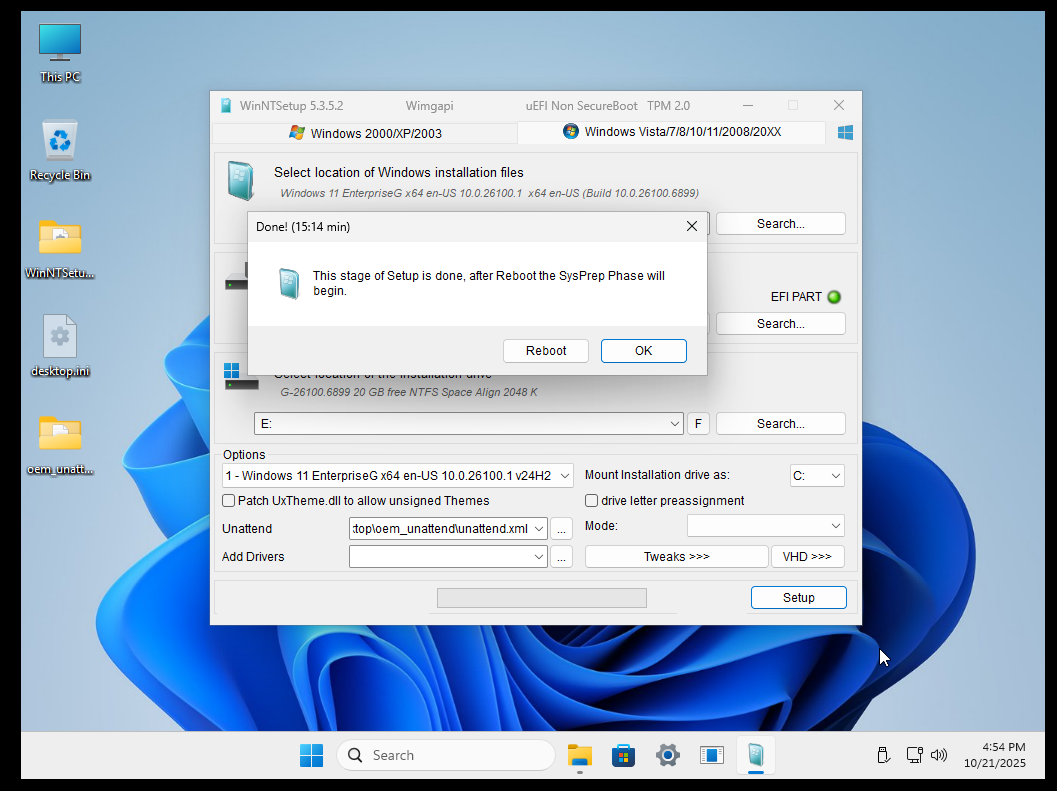Screen dimensions: 1057x791
Task: Open Settings gear from taskbar
Action: tap(667, 755)
